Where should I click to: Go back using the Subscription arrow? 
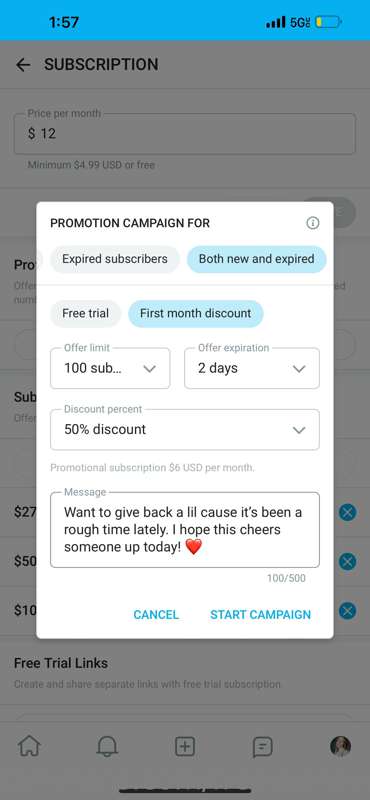point(23,65)
